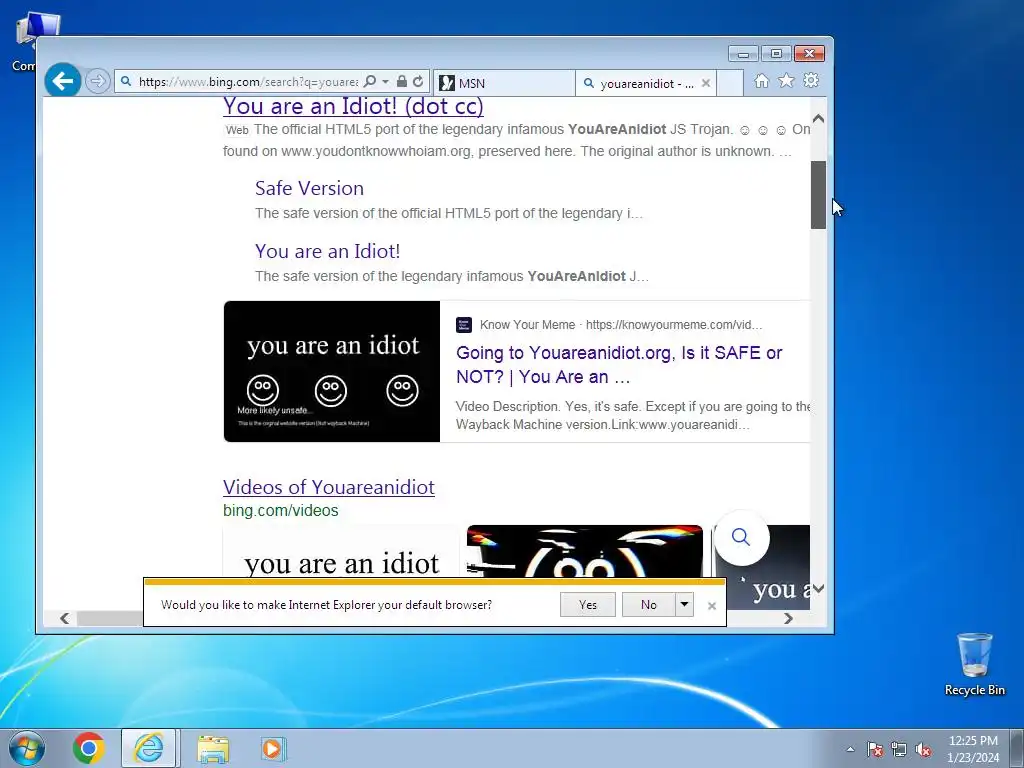Viewport: 1024px width, 768px height.
Task: View the security lock icon report
Action: coord(402,82)
